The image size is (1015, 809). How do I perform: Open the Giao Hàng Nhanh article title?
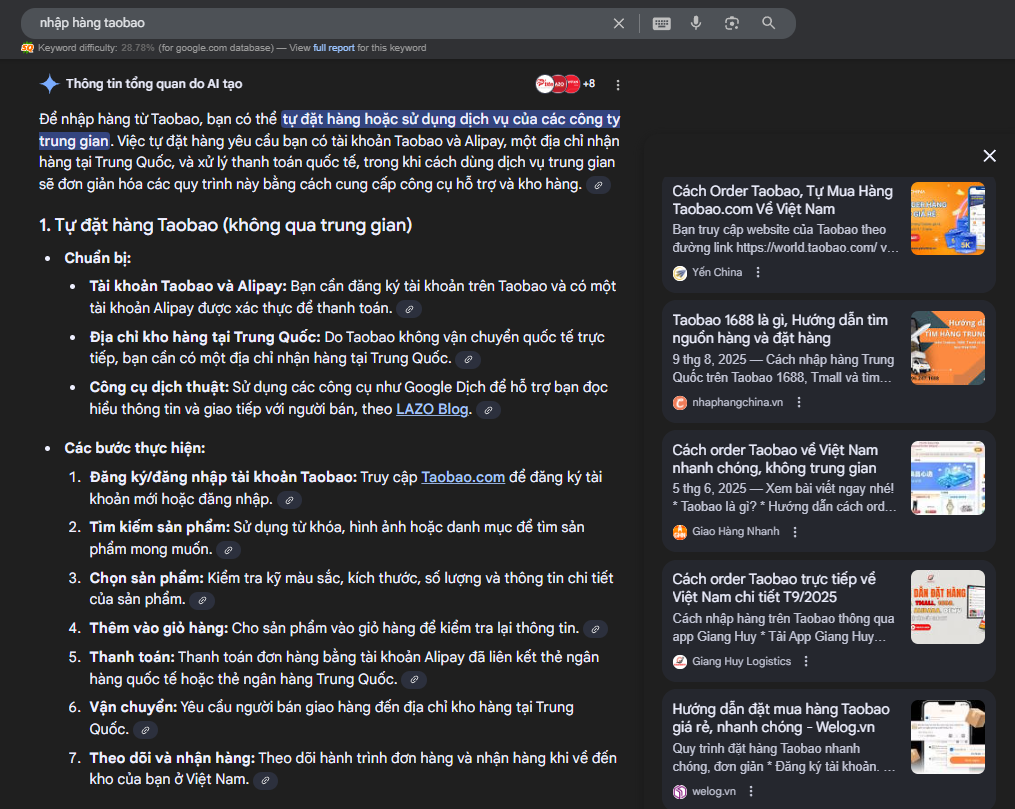point(774,459)
